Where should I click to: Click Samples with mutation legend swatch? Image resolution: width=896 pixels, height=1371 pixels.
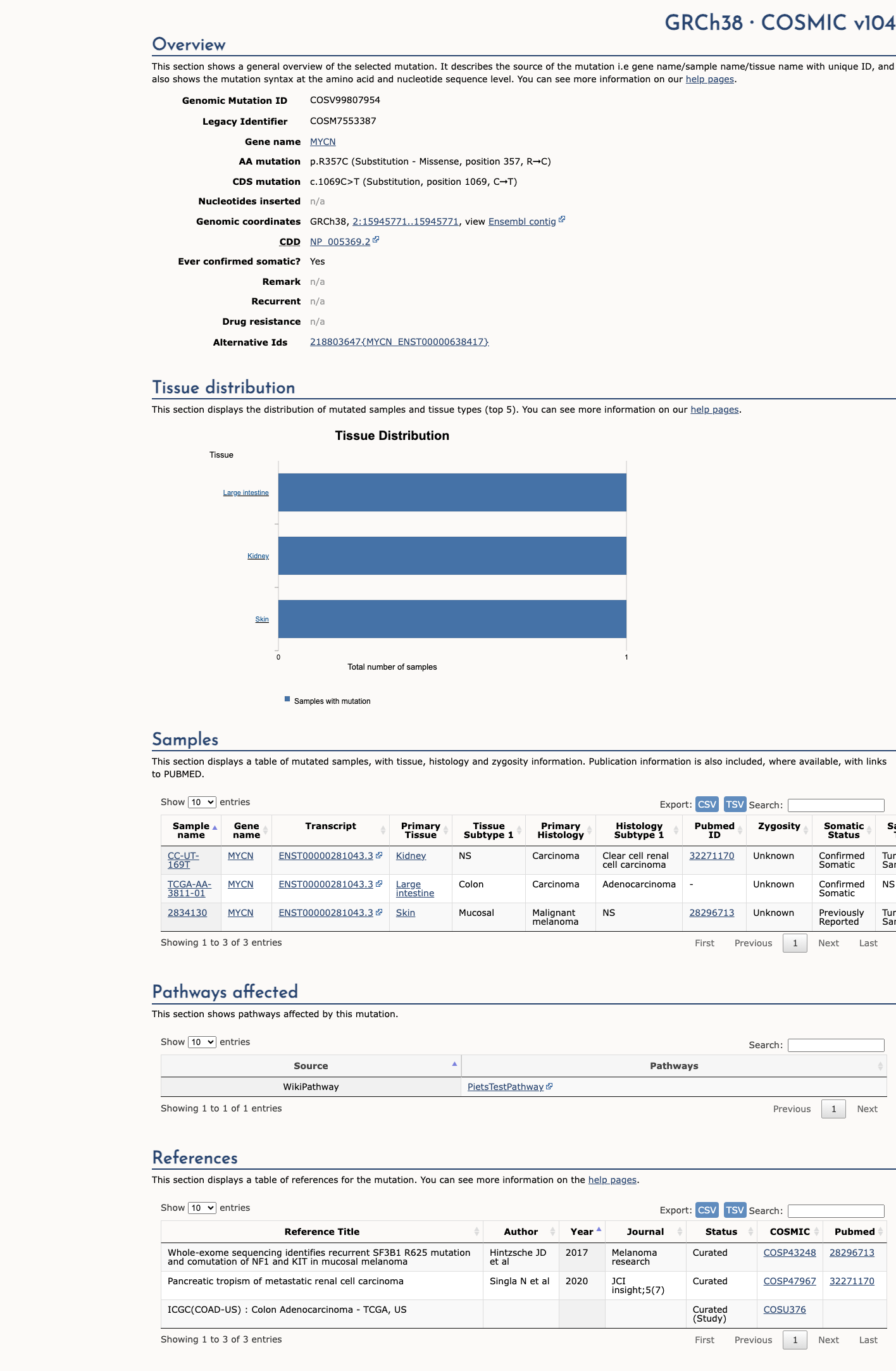click(x=287, y=699)
